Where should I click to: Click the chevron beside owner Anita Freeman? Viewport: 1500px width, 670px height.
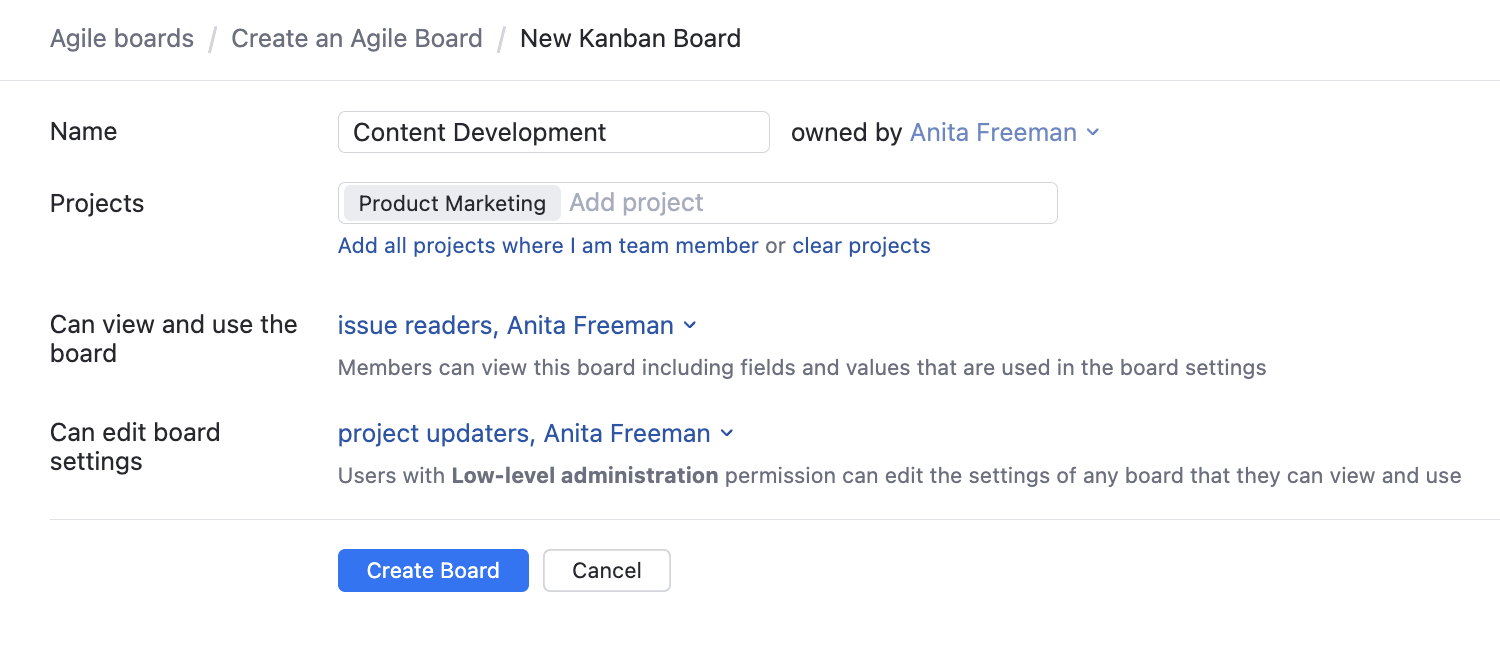click(x=1093, y=133)
